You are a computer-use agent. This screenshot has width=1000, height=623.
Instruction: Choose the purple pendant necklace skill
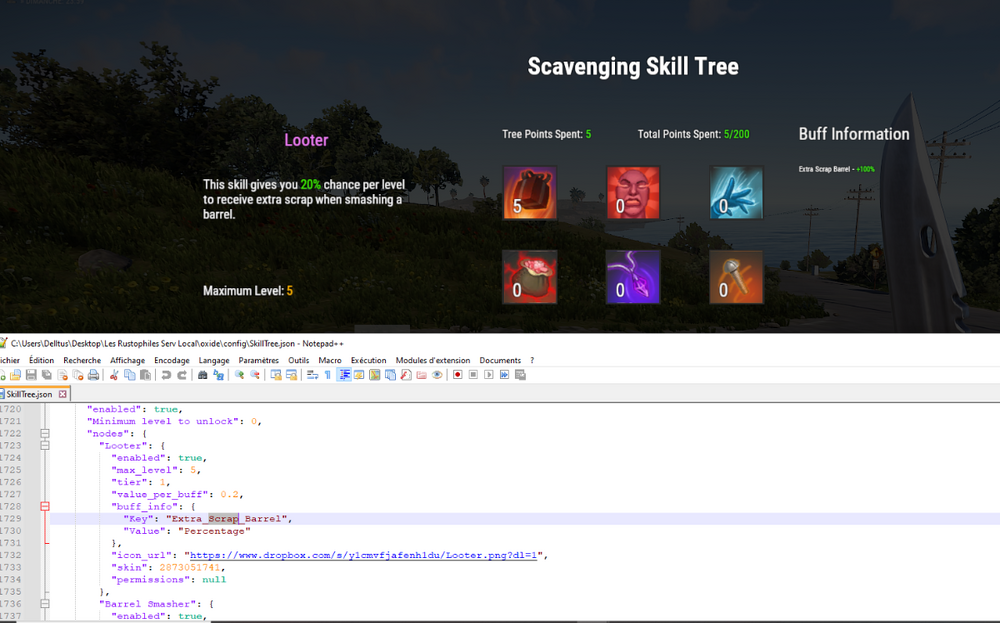[633, 277]
